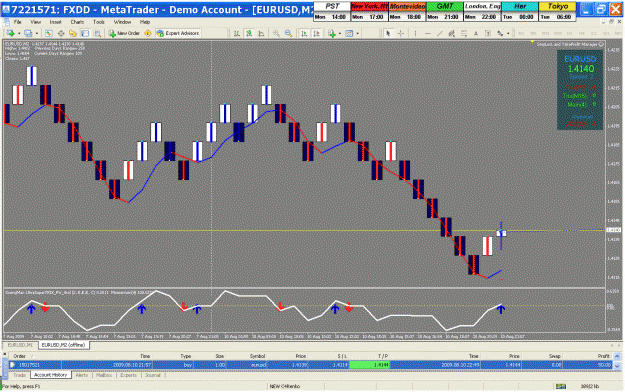This screenshot has width=625, height=392.
Task: Click the terminal scroll down arrow
Action: (617, 365)
